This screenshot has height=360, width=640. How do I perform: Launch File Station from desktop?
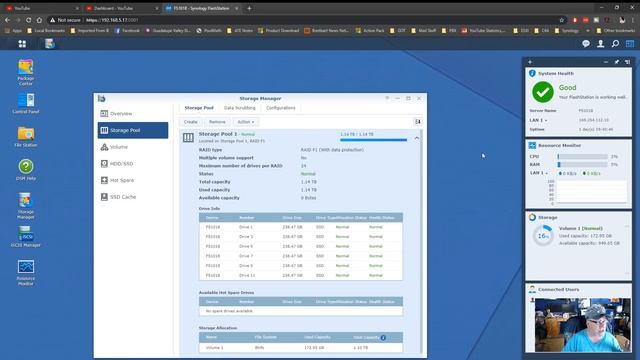click(26, 137)
